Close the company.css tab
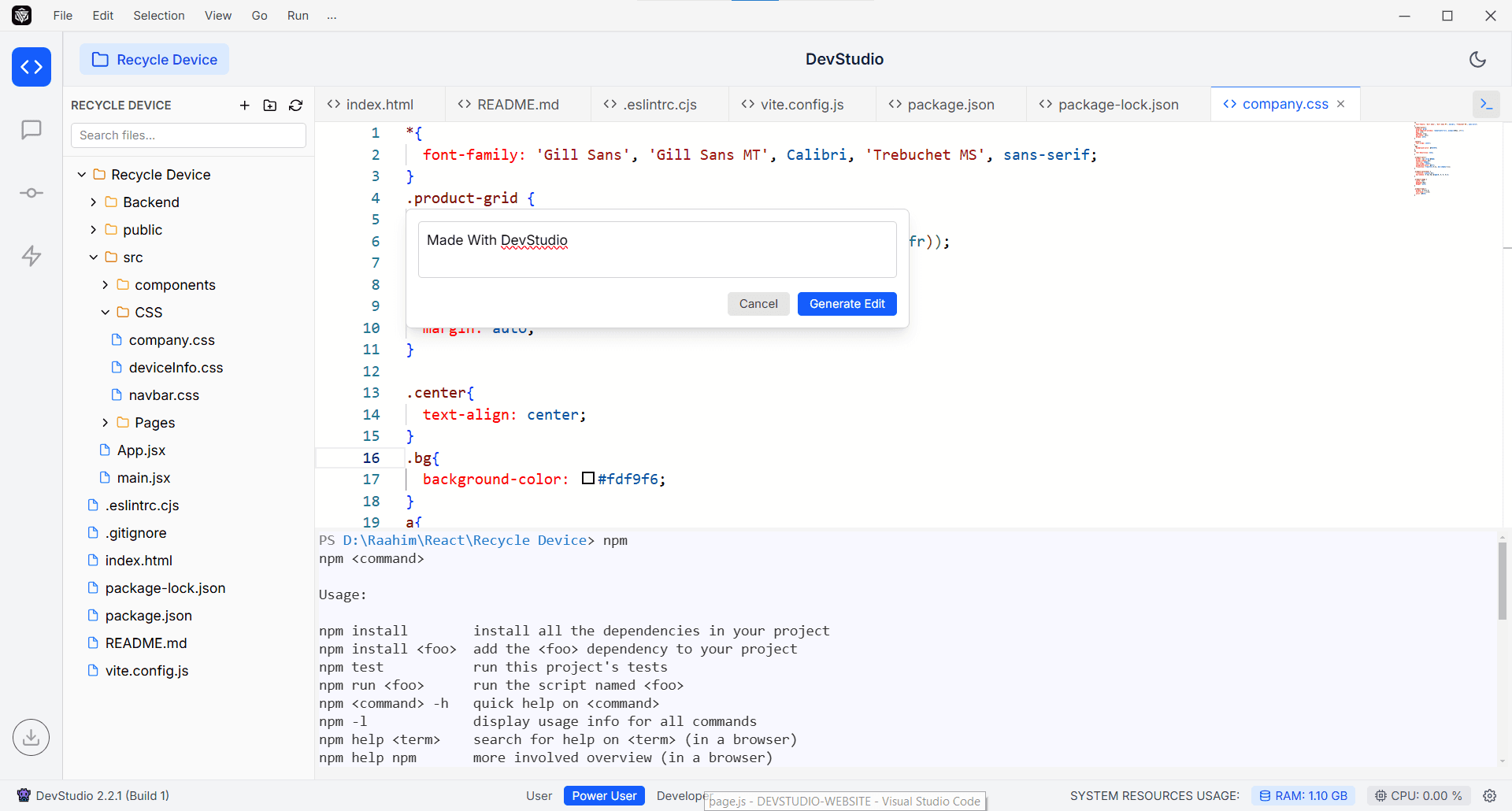Image resolution: width=1512 pixels, height=811 pixels. (x=1341, y=104)
